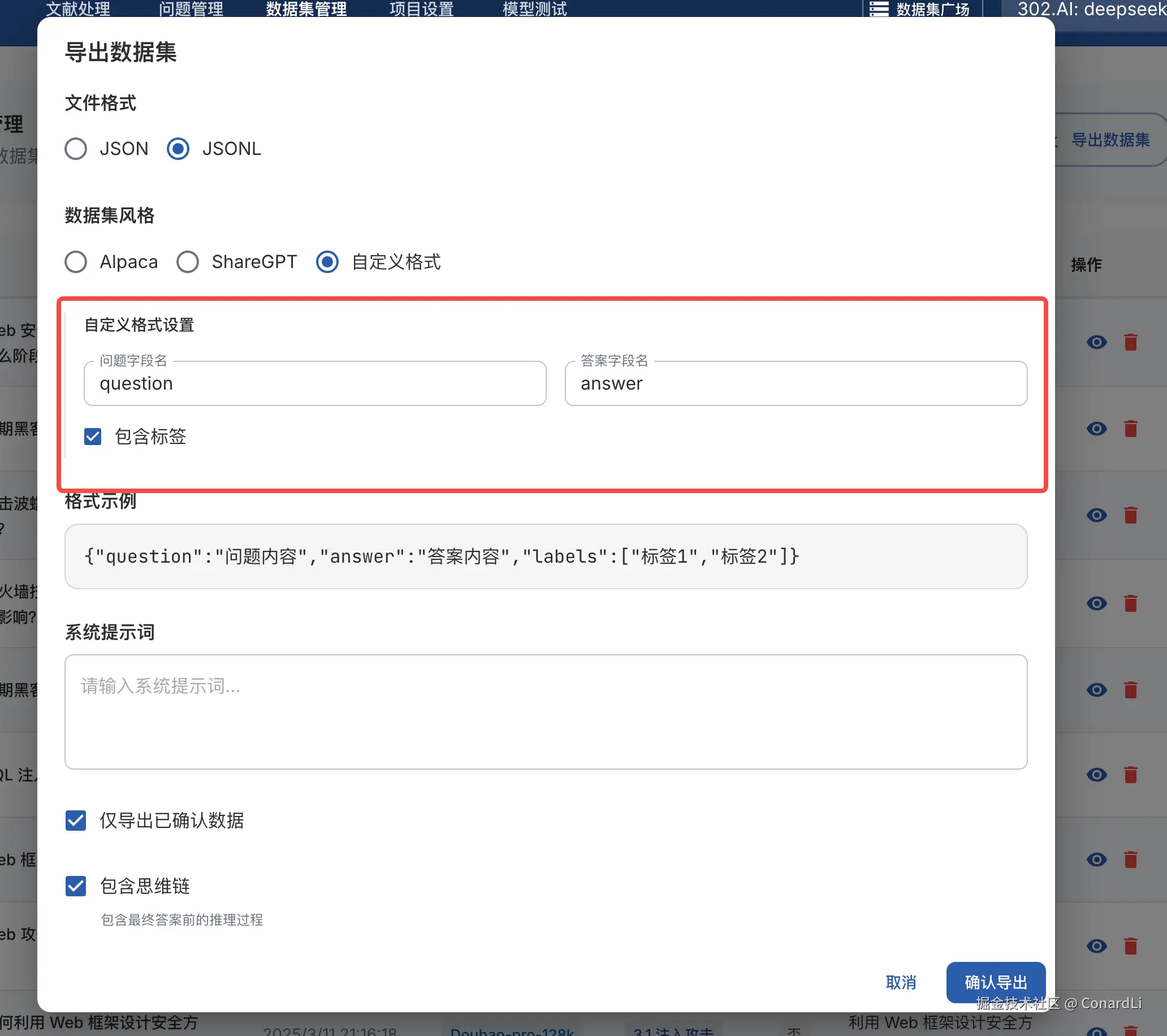This screenshot has width=1167, height=1036.
Task: Toggle the 仅导出已确认数据 checkbox
Action: click(x=76, y=821)
